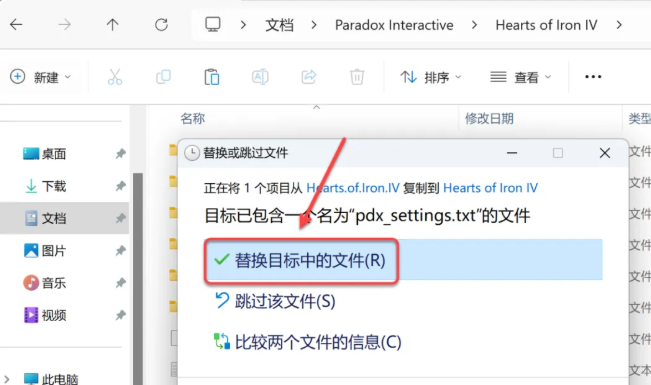
Task: Sort by 修改日期 column header
Action: [x=489, y=118]
